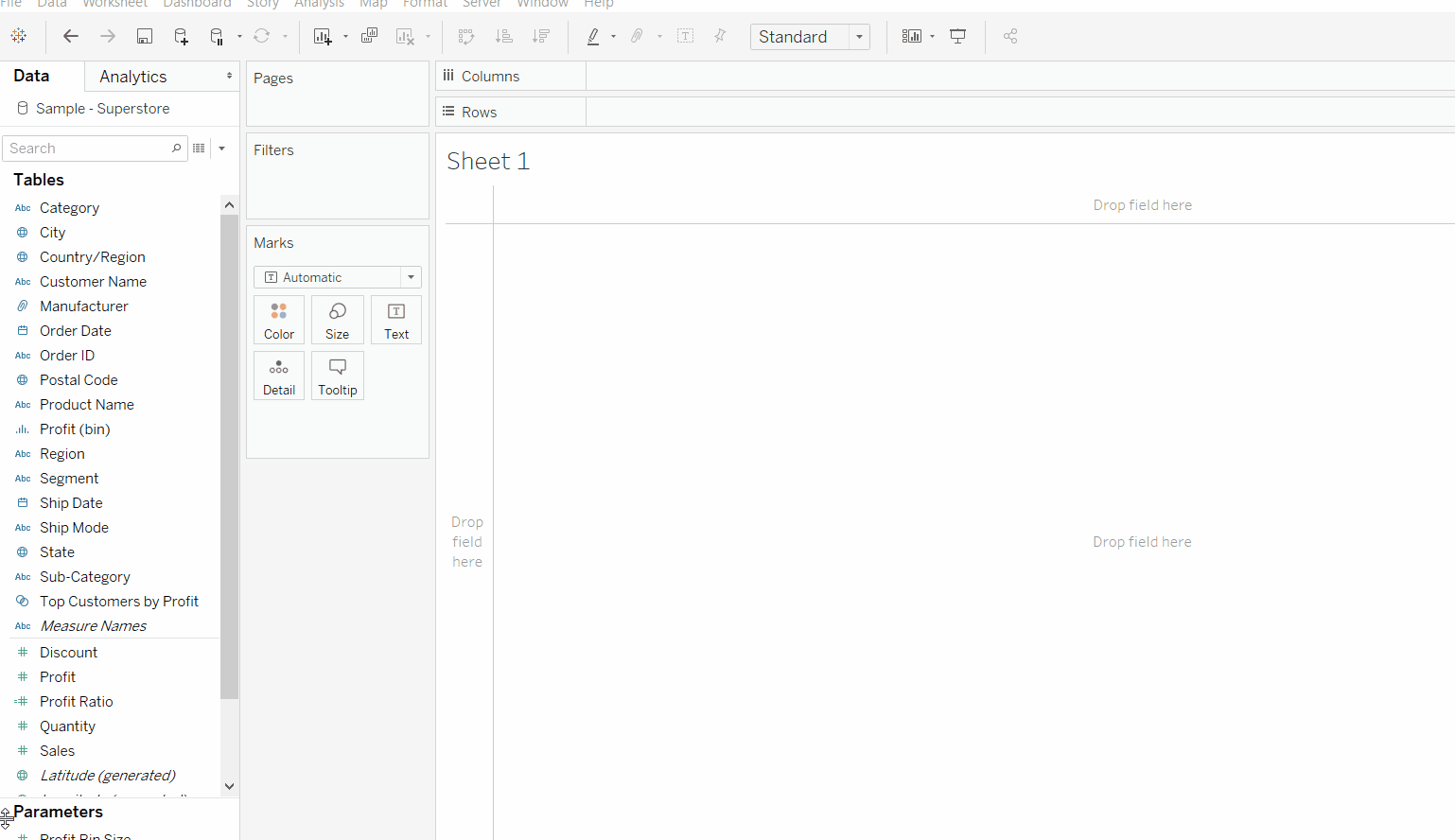
Task: Open the Standard fit dropdown
Action: (810, 37)
